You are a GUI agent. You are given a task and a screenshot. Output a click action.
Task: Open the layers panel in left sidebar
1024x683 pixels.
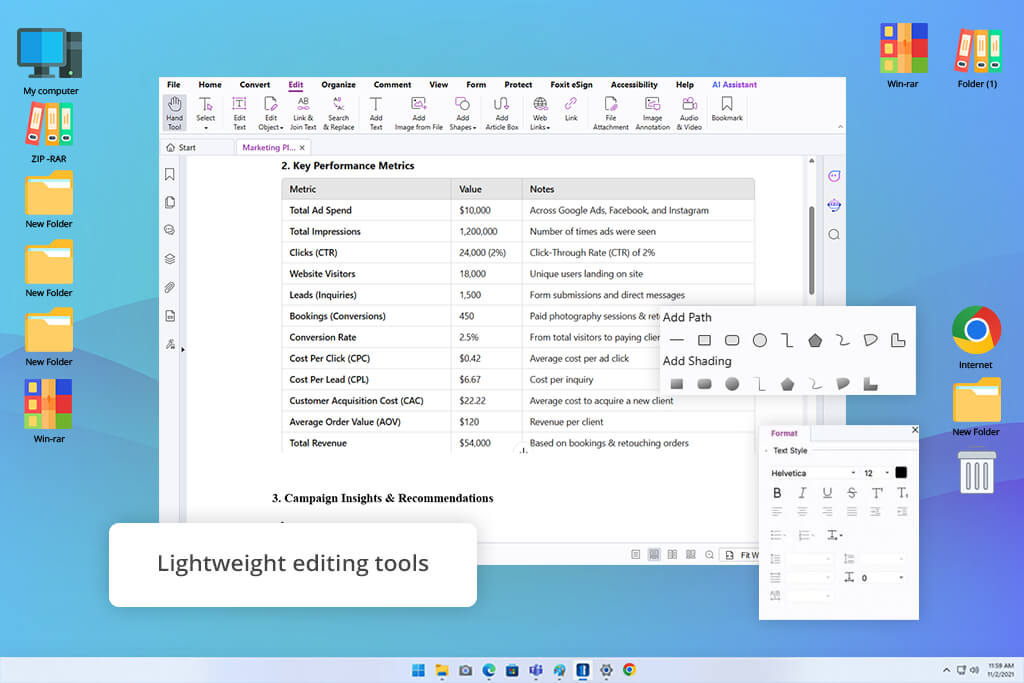point(170,259)
